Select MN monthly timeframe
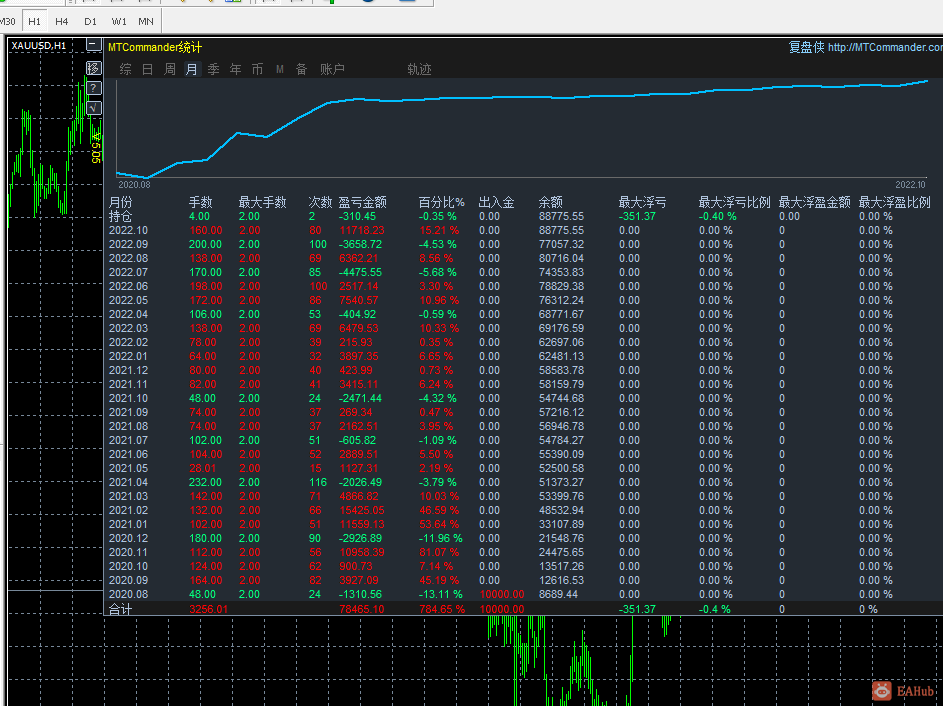This screenshot has width=943, height=706. click(x=146, y=20)
